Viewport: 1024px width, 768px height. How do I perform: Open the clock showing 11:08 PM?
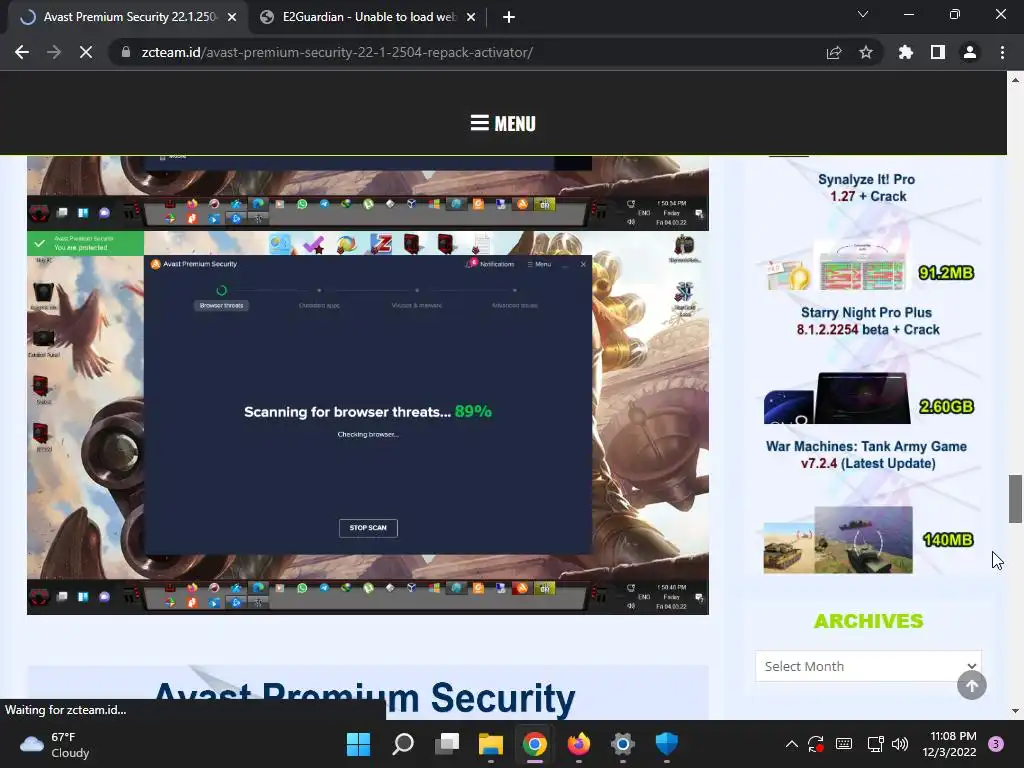point(949,744)
